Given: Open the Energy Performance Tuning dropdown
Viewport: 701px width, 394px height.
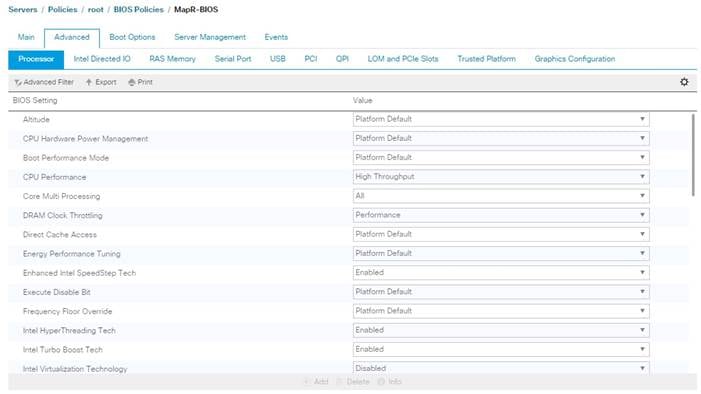Looking at the screenshot, I should [501, 254].
